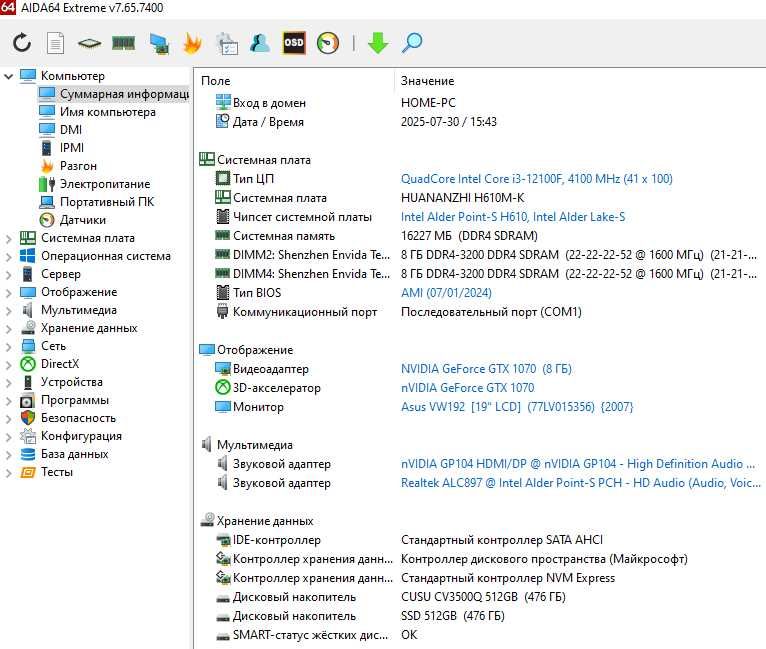The image size is (766, 649).
Task: Open the DMI tree item
Action: click(61, 129)
